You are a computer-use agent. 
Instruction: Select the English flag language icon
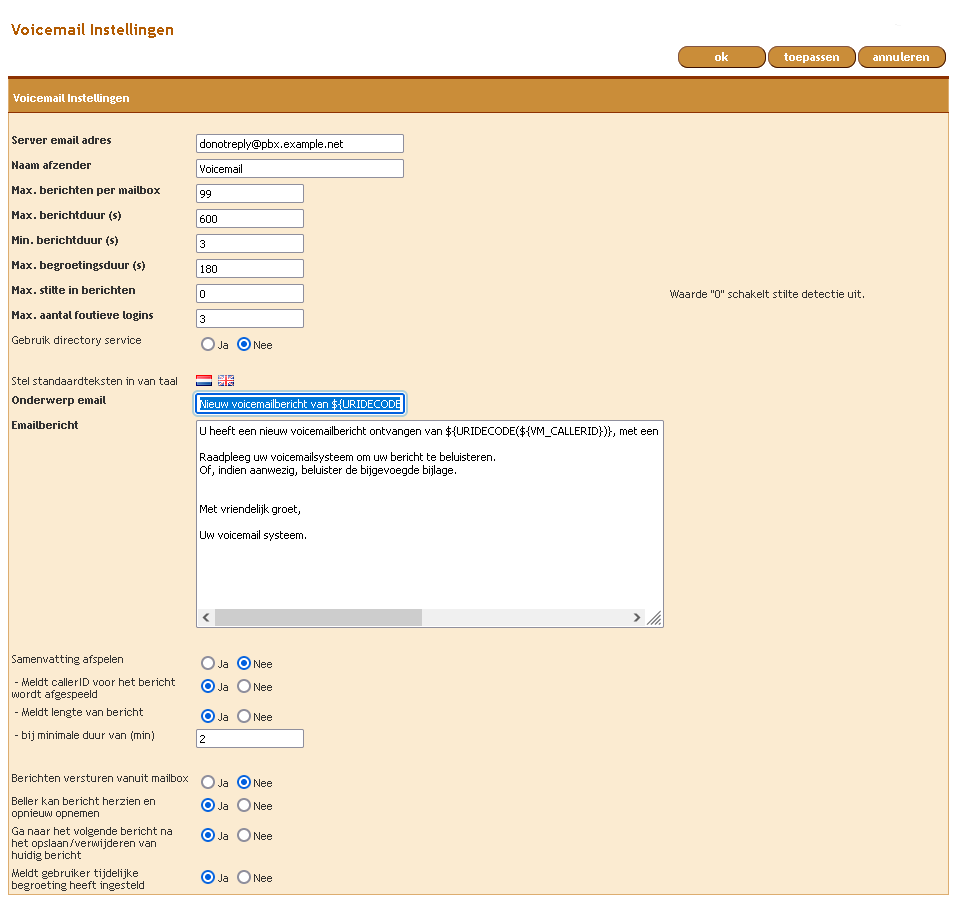point(226,380)
